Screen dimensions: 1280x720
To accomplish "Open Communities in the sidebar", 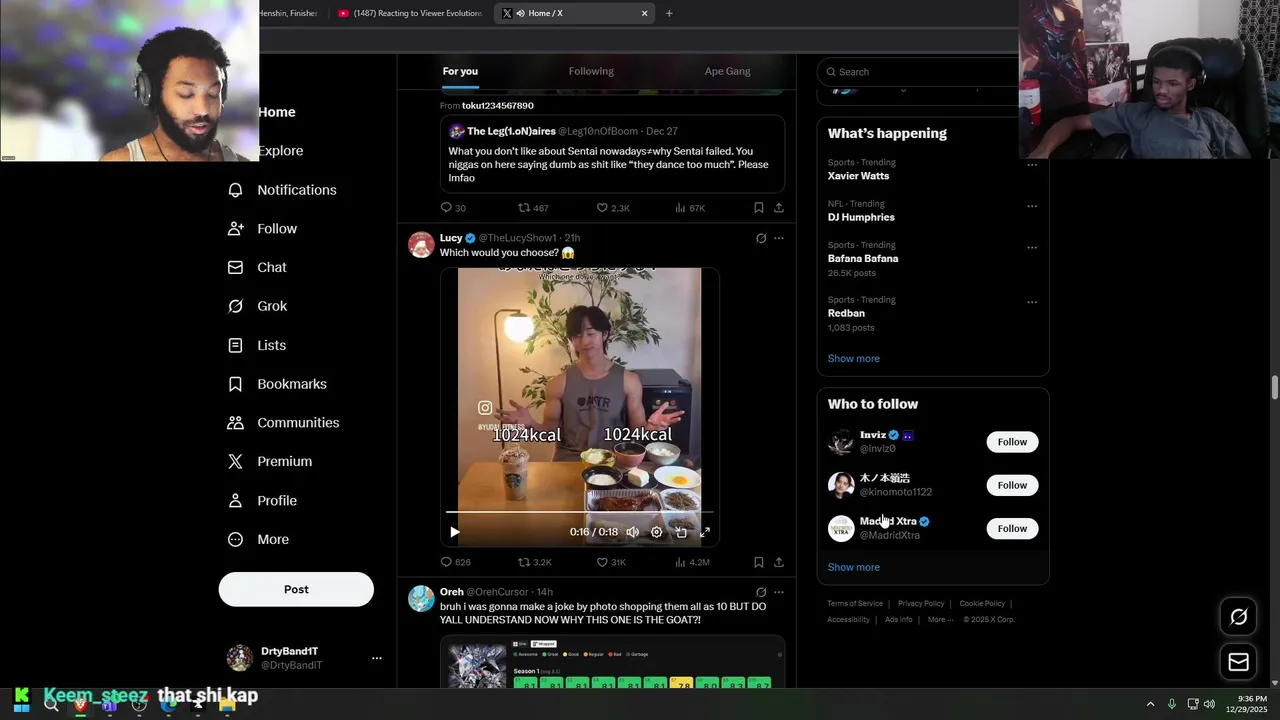I will coord(284,423).
